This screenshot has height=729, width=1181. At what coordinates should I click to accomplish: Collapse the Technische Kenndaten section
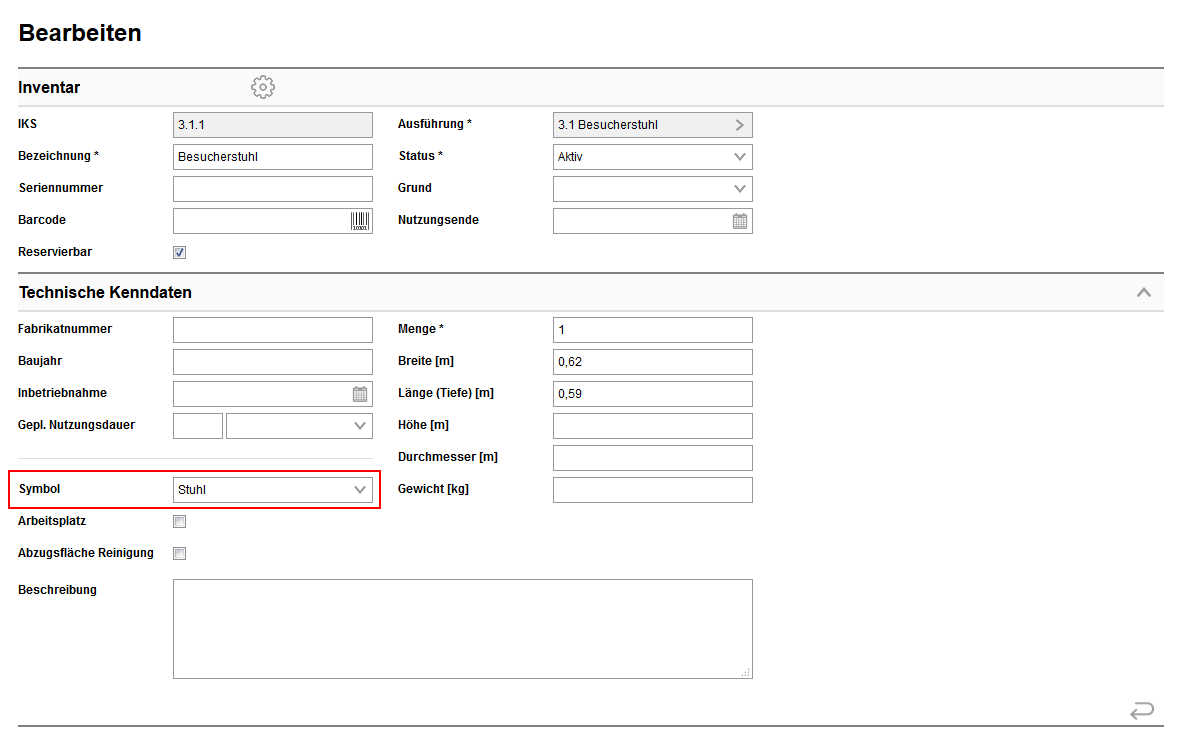point(1143,293)
